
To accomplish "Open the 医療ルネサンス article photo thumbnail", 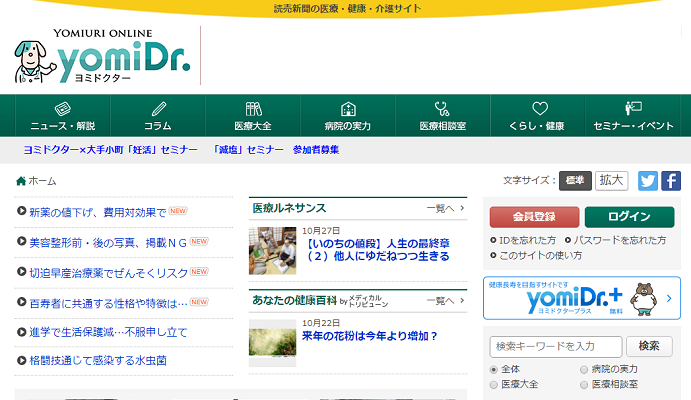I will tap(272, 251).
